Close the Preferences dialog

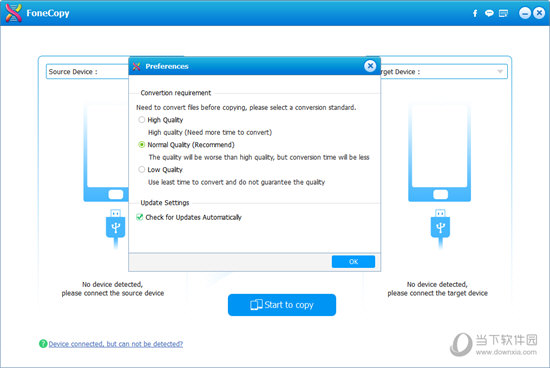(370, 66)
